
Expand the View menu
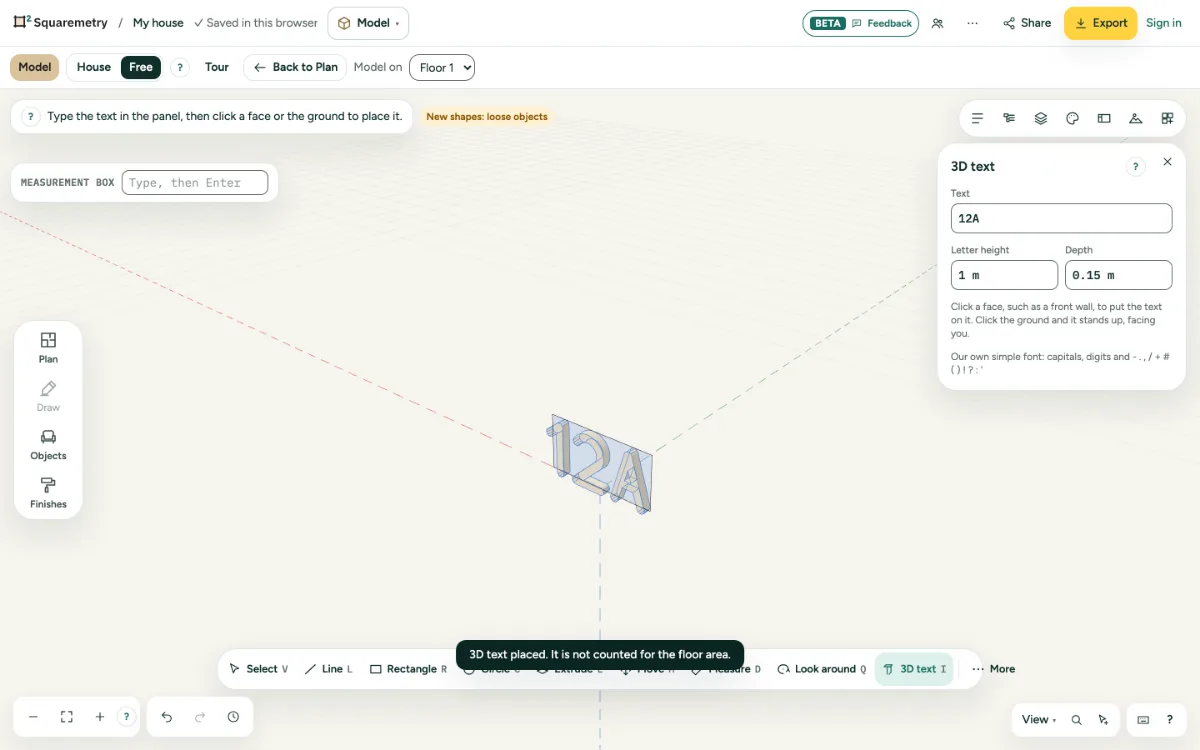(x=1039, y=720)
